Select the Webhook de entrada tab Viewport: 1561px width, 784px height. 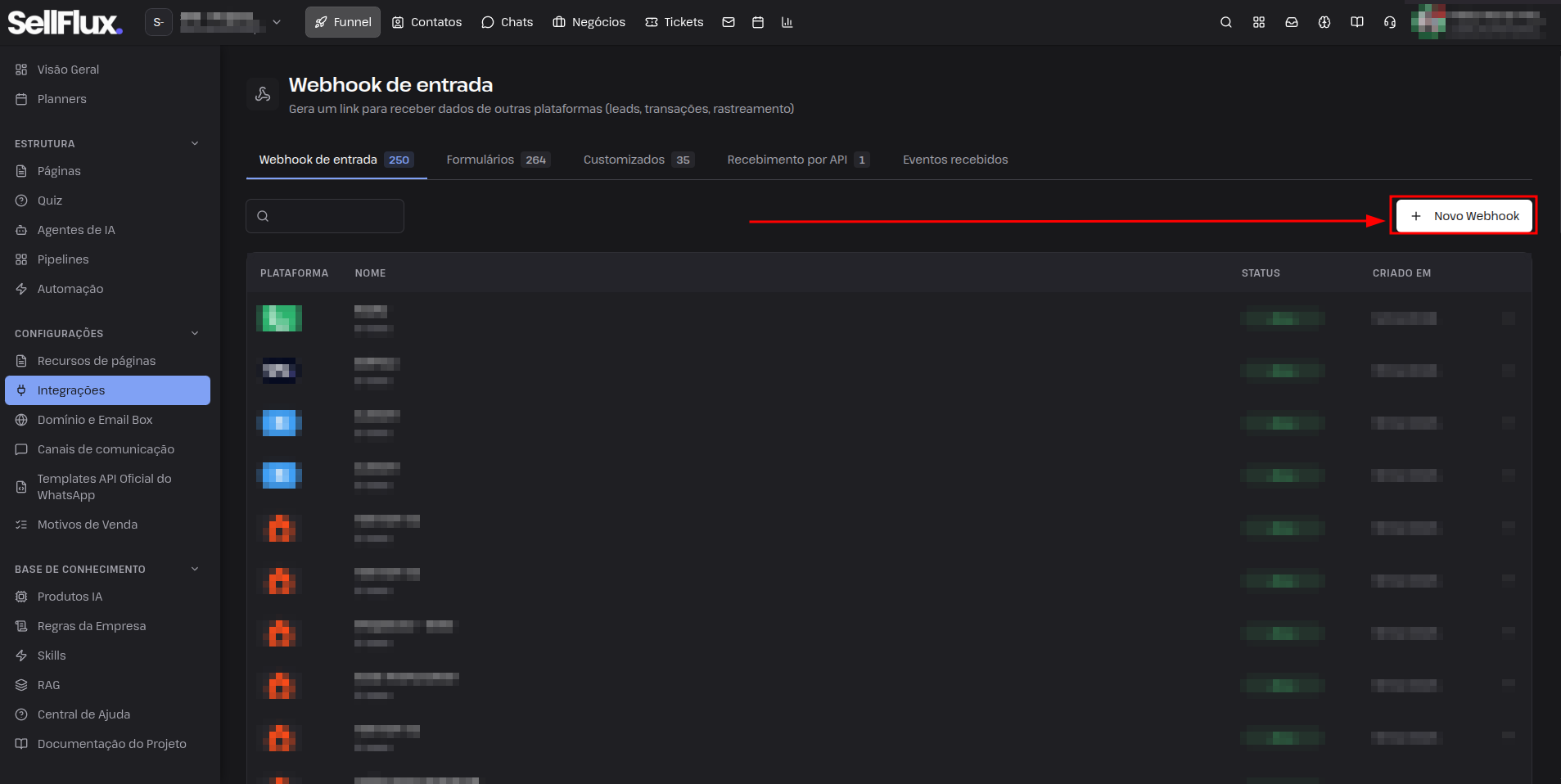[336, 160]
